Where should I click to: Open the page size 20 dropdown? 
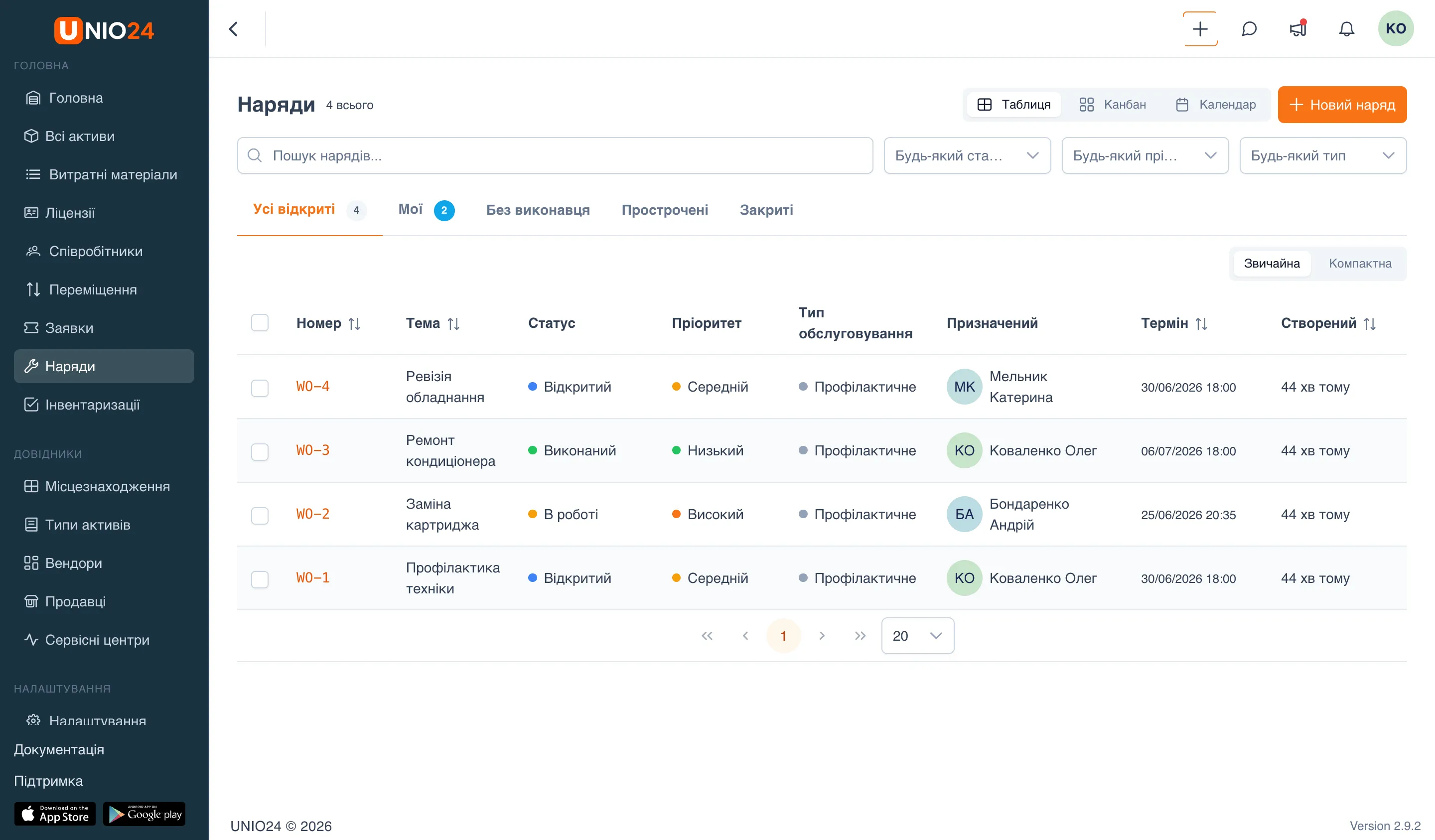(x=917, y=636)
